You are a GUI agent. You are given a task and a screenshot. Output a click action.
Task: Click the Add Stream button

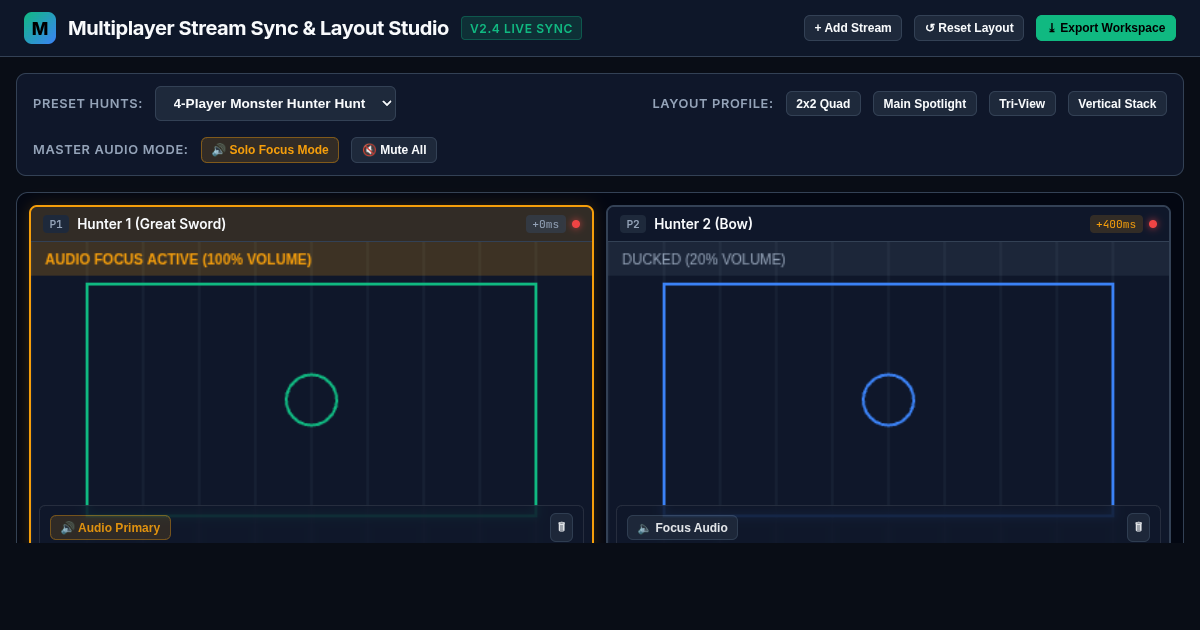[853, 28]
